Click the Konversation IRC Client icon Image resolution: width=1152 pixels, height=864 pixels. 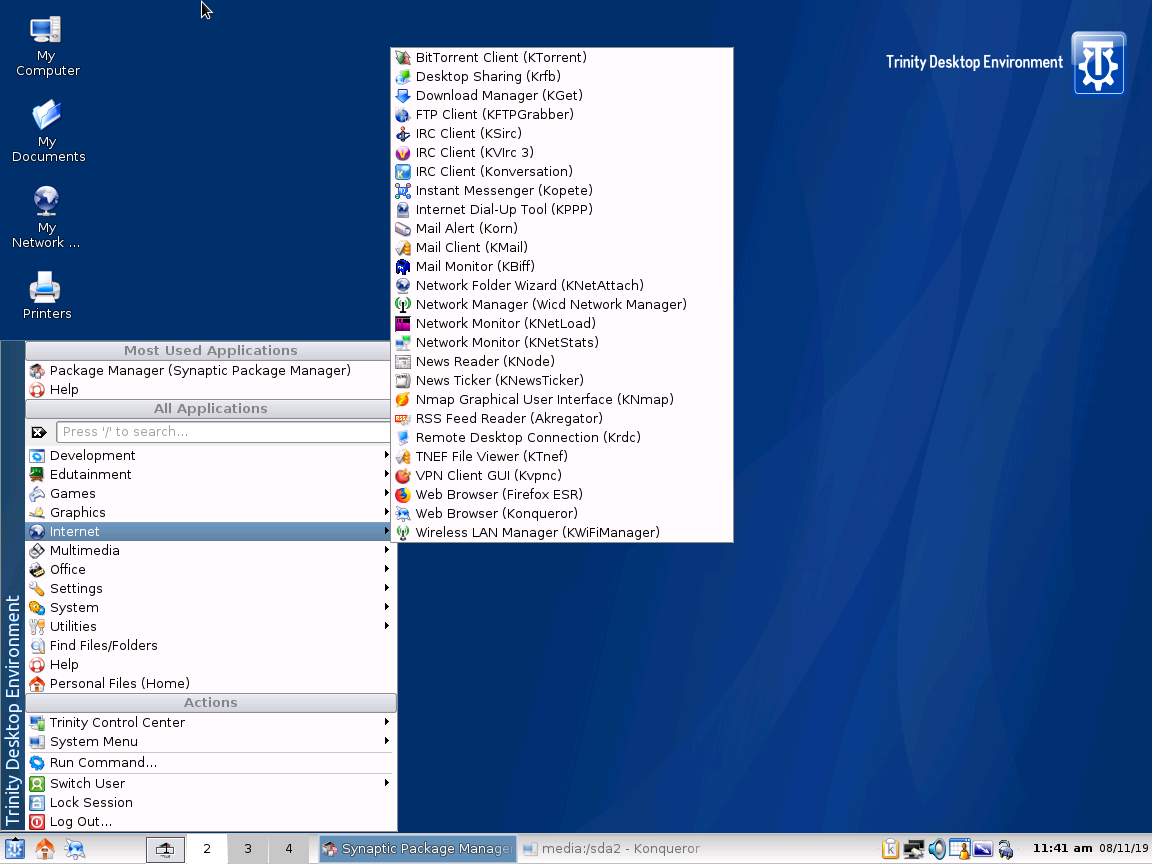click(x=403, y=172)
